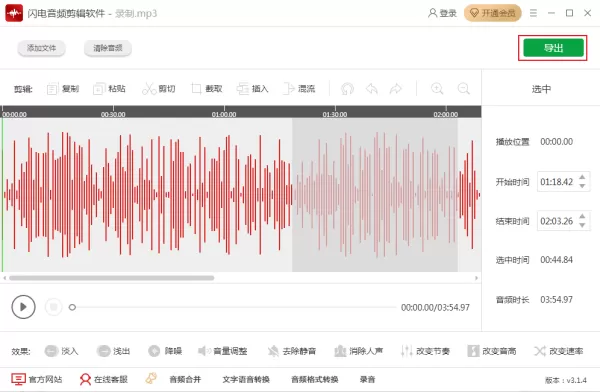Select the 混流 mix tool
600x392 pixels.
(x=299, y=89)
